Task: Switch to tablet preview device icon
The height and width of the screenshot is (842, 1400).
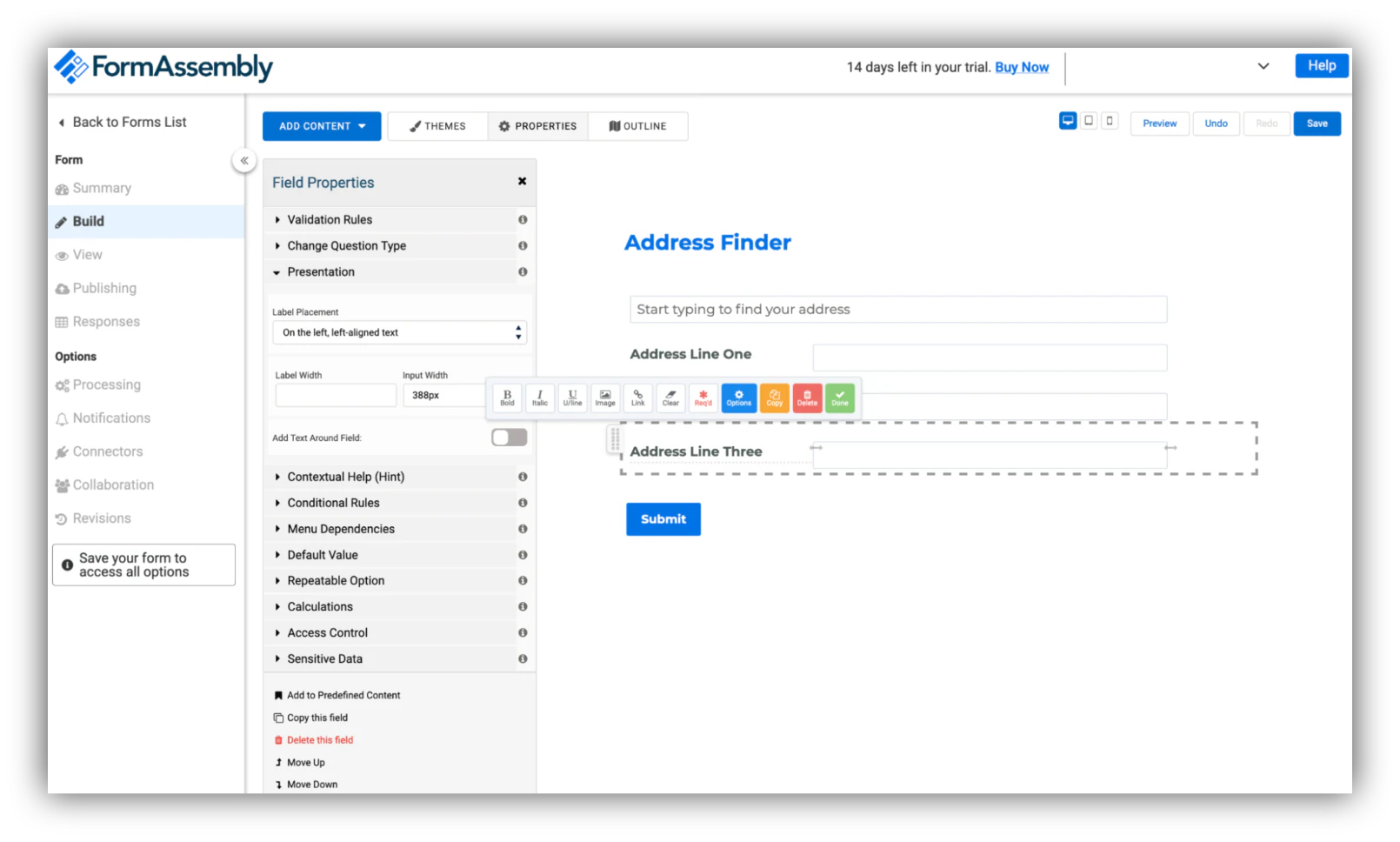Action: [x=1089, y=121]
